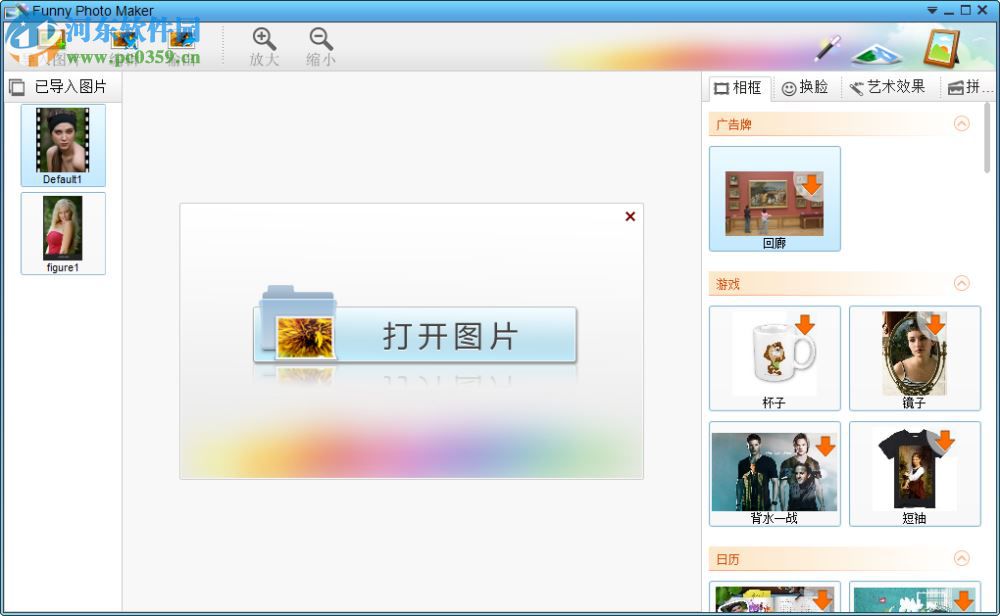This screenshot has width=1000, height=616.
Task: Collapse the 日历 calendar section
Action: [962, 559]
